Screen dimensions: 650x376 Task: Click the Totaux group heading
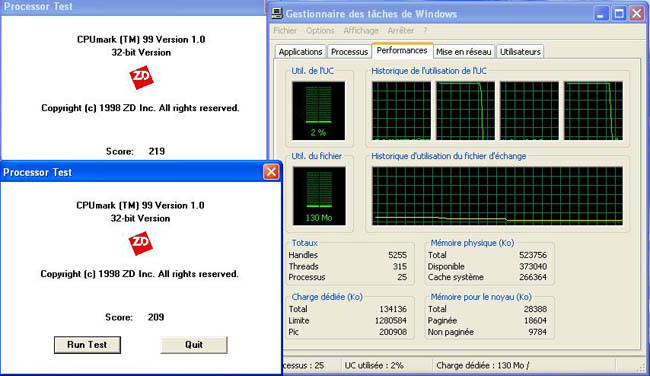[305, 243]
